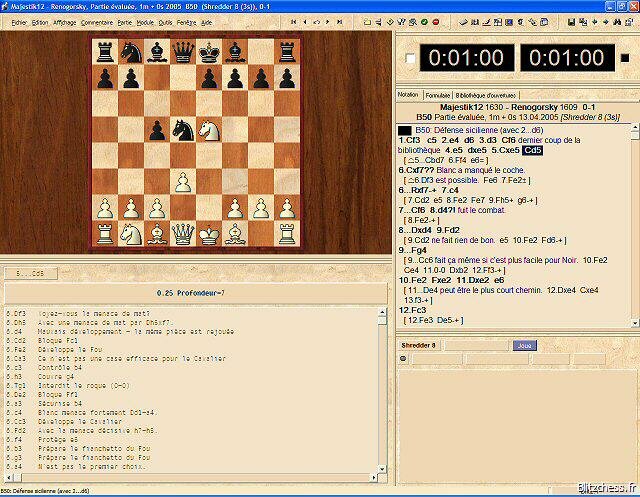Step back one move in the toolbar
The width and height of the screenshot is (640, 497).
point(305,21)
